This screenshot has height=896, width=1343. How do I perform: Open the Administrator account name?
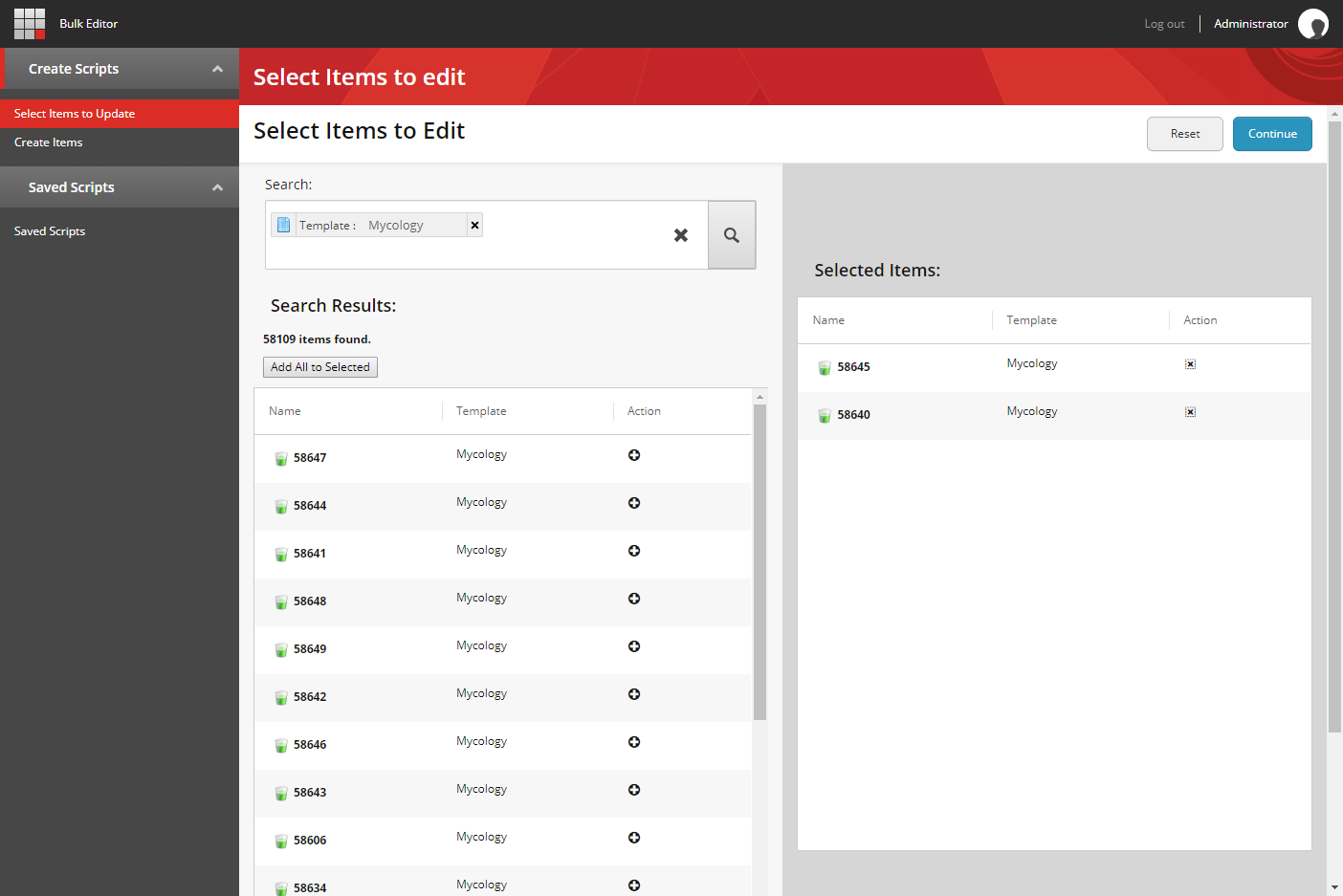pyautogui.click(x=1251, y=24)
